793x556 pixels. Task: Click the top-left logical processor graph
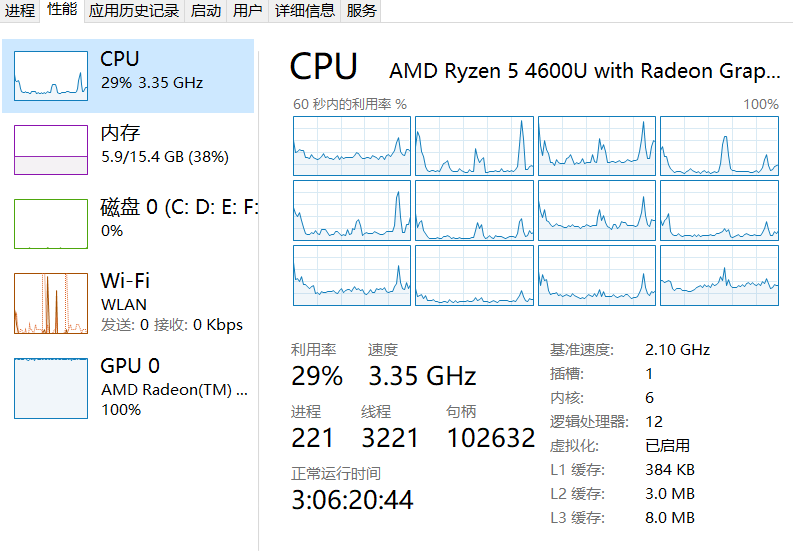tap(352, 146)
